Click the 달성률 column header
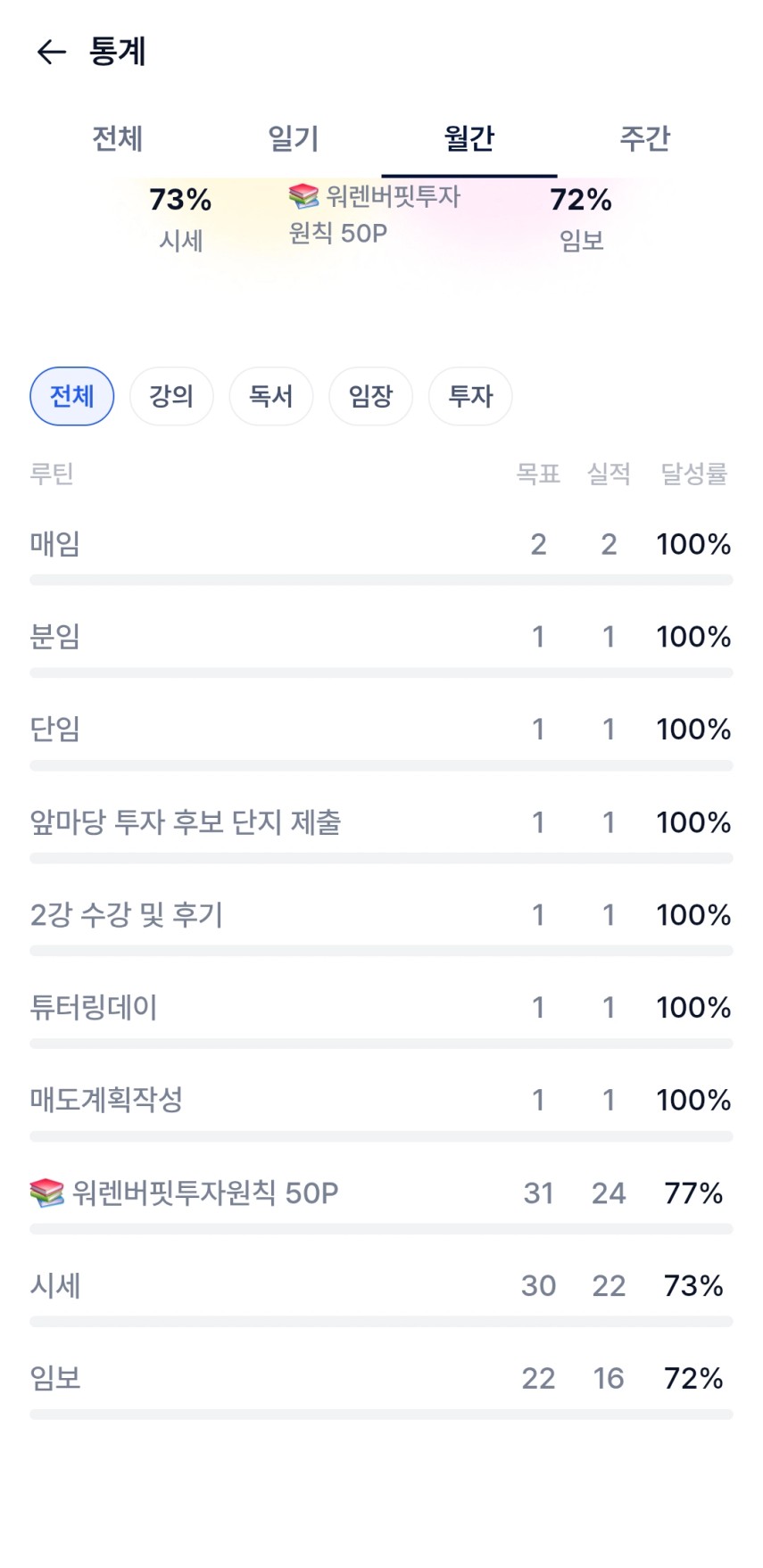 pyautogui.click(x=693, y=474)
